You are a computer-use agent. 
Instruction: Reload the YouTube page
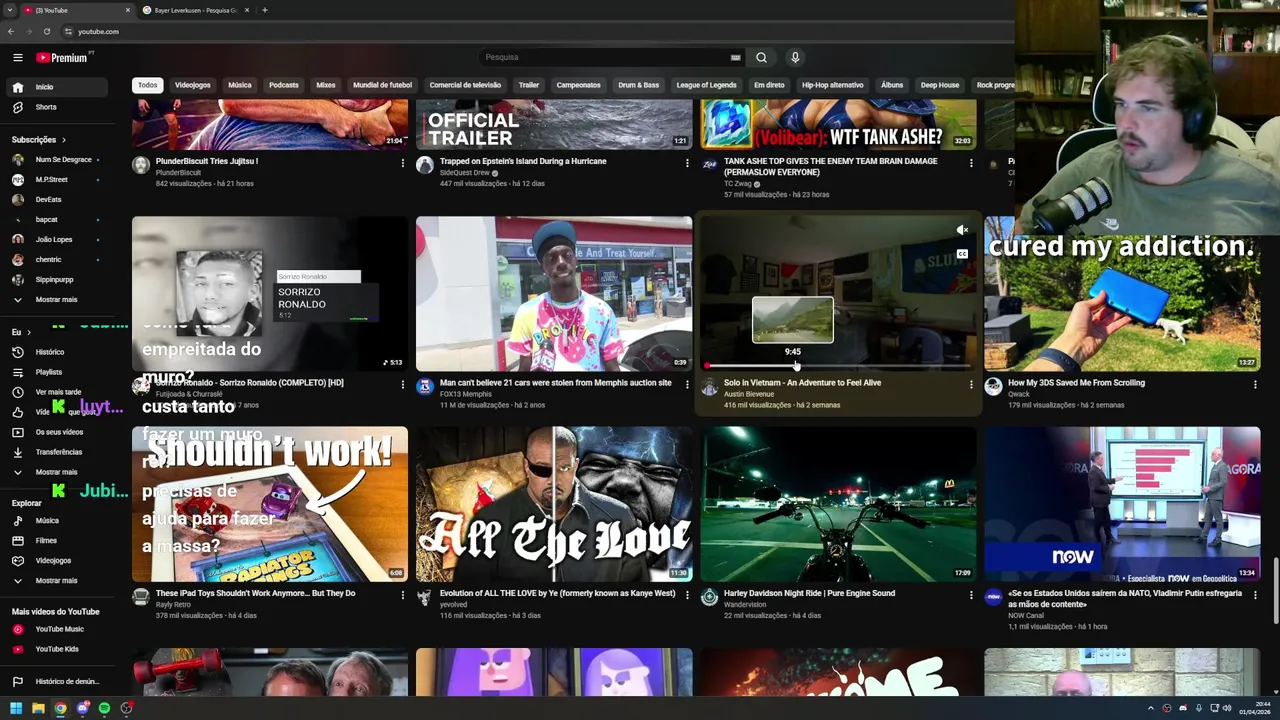(x=49, y=32)
